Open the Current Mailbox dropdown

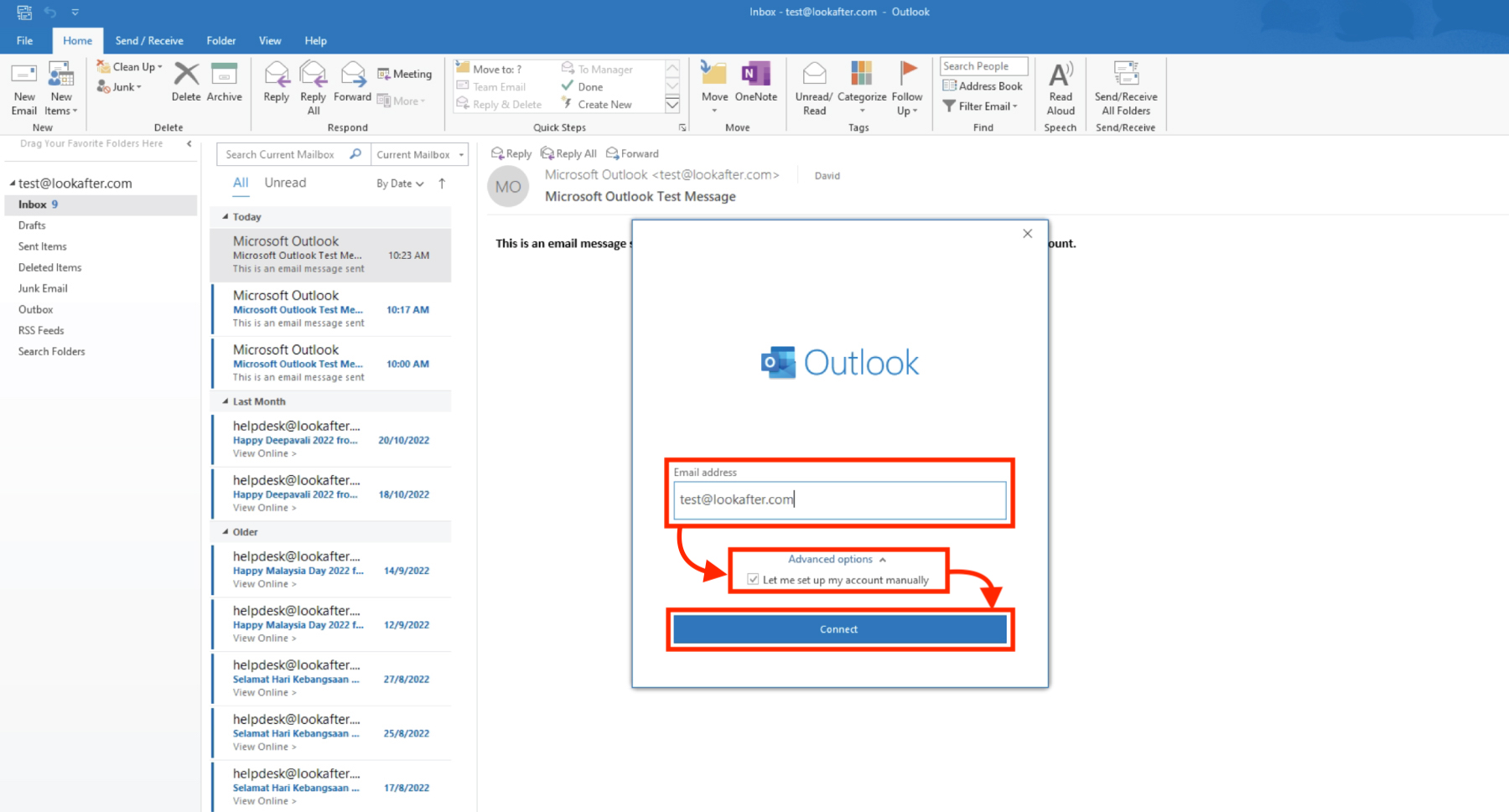tap(419, 155)
